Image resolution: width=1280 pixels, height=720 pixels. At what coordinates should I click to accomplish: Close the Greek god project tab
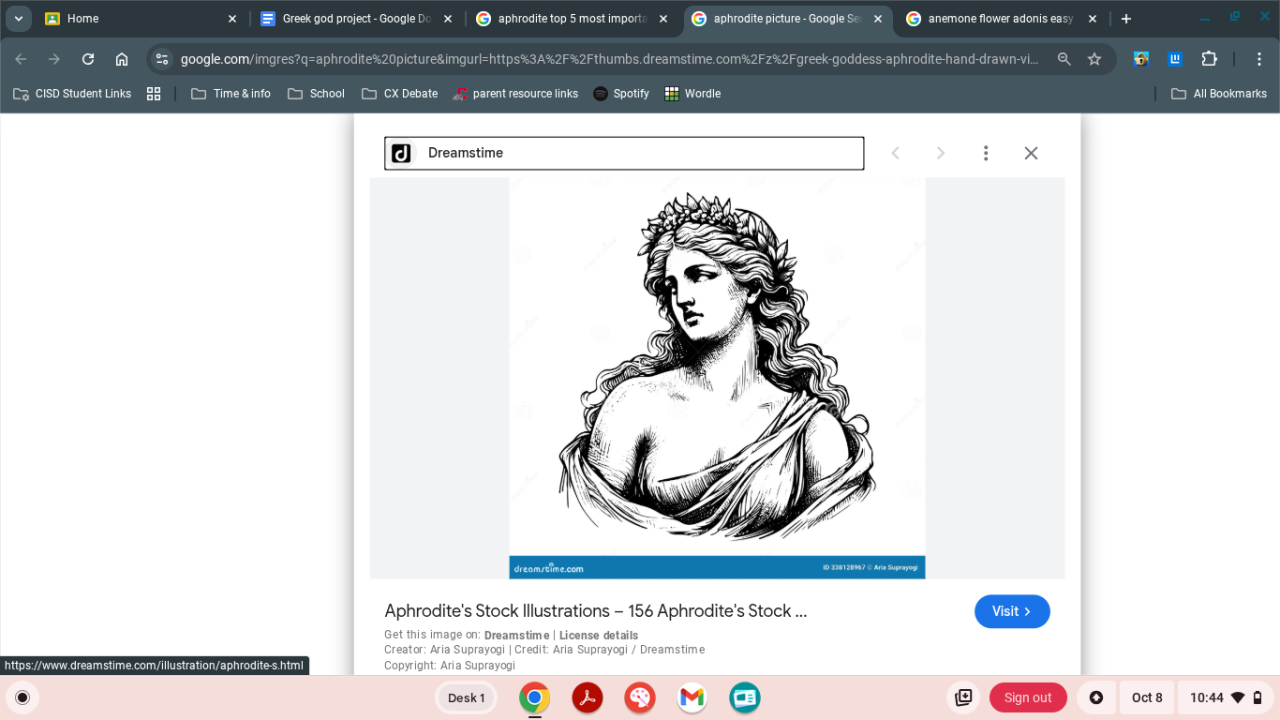coord(447,19)
